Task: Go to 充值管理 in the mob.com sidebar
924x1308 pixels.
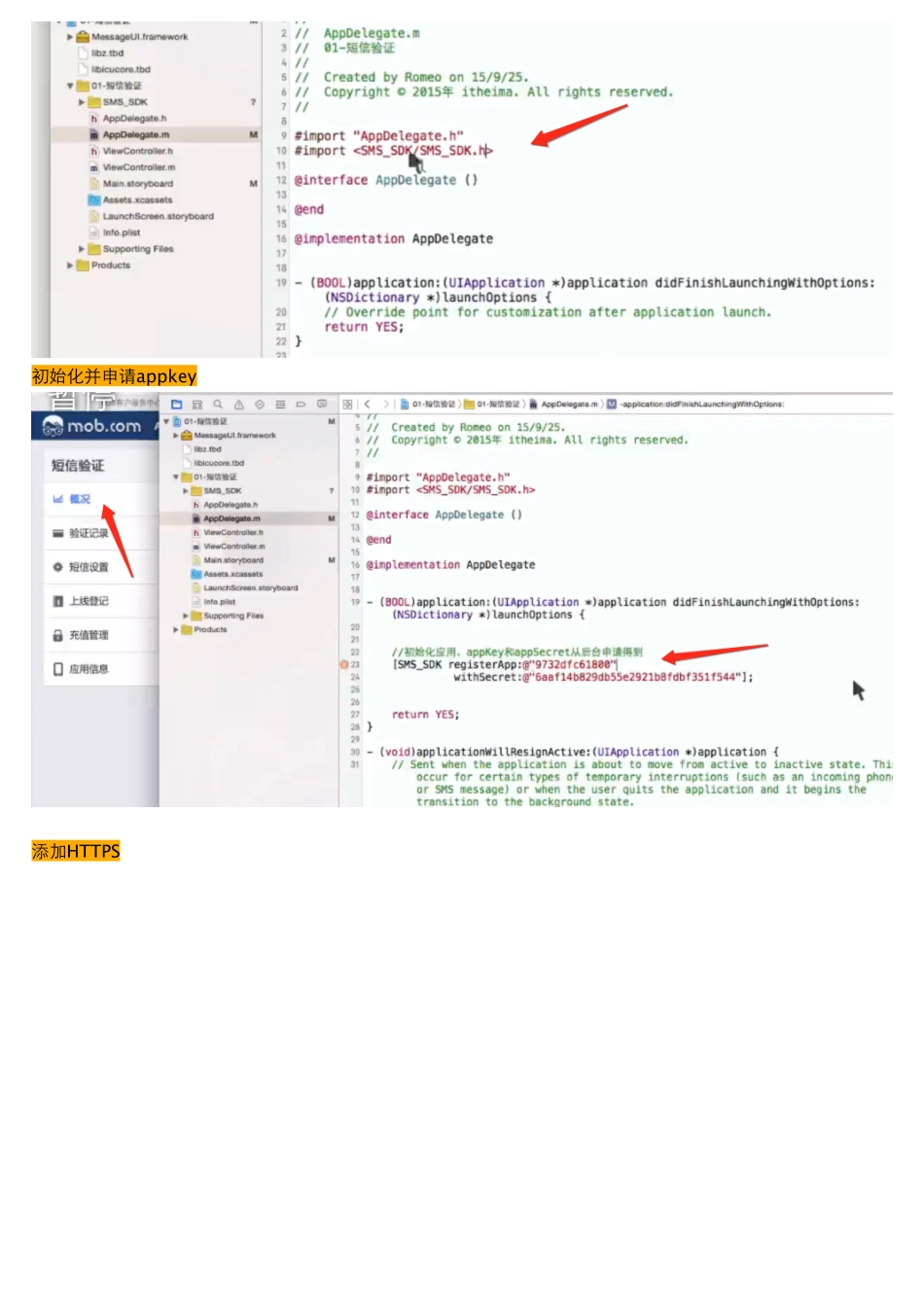Action: coord(88,635)
